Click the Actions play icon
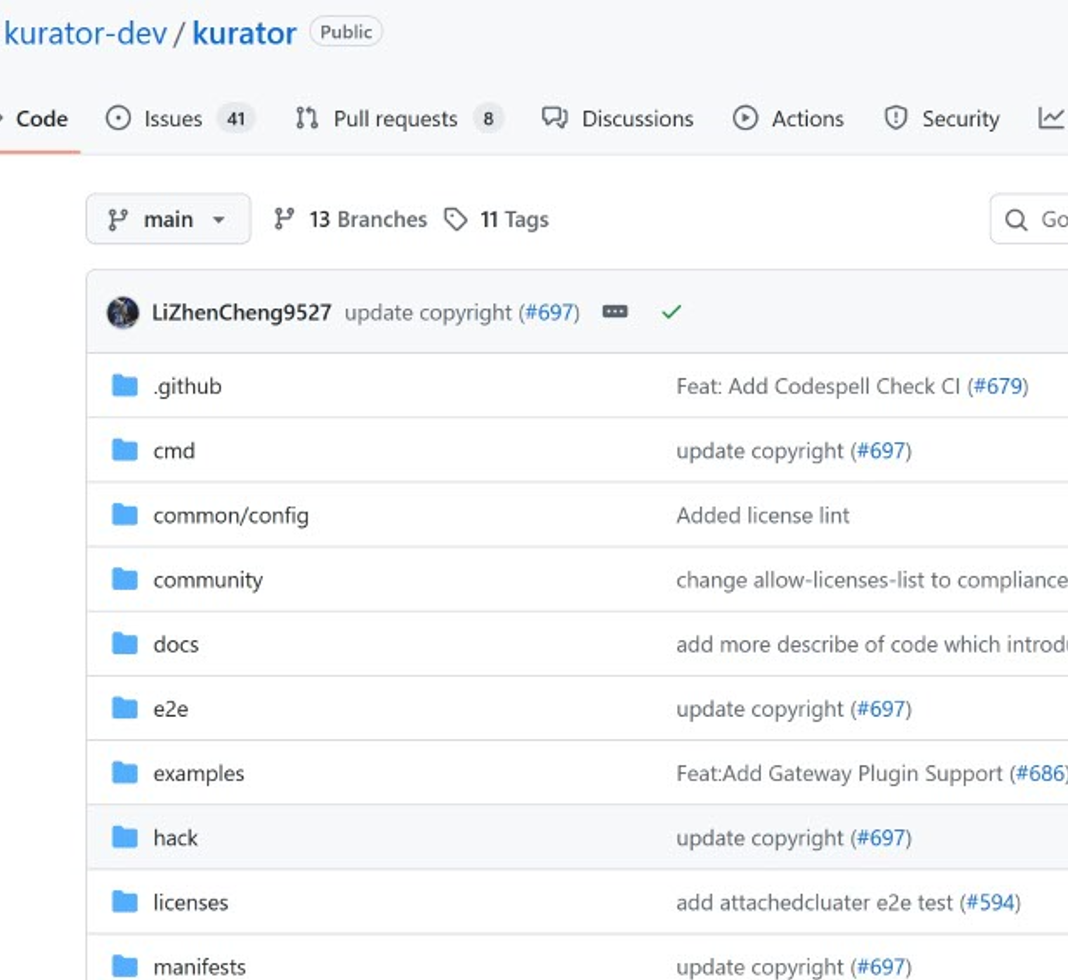The image size is (1068, 980). tap(745, 118)
